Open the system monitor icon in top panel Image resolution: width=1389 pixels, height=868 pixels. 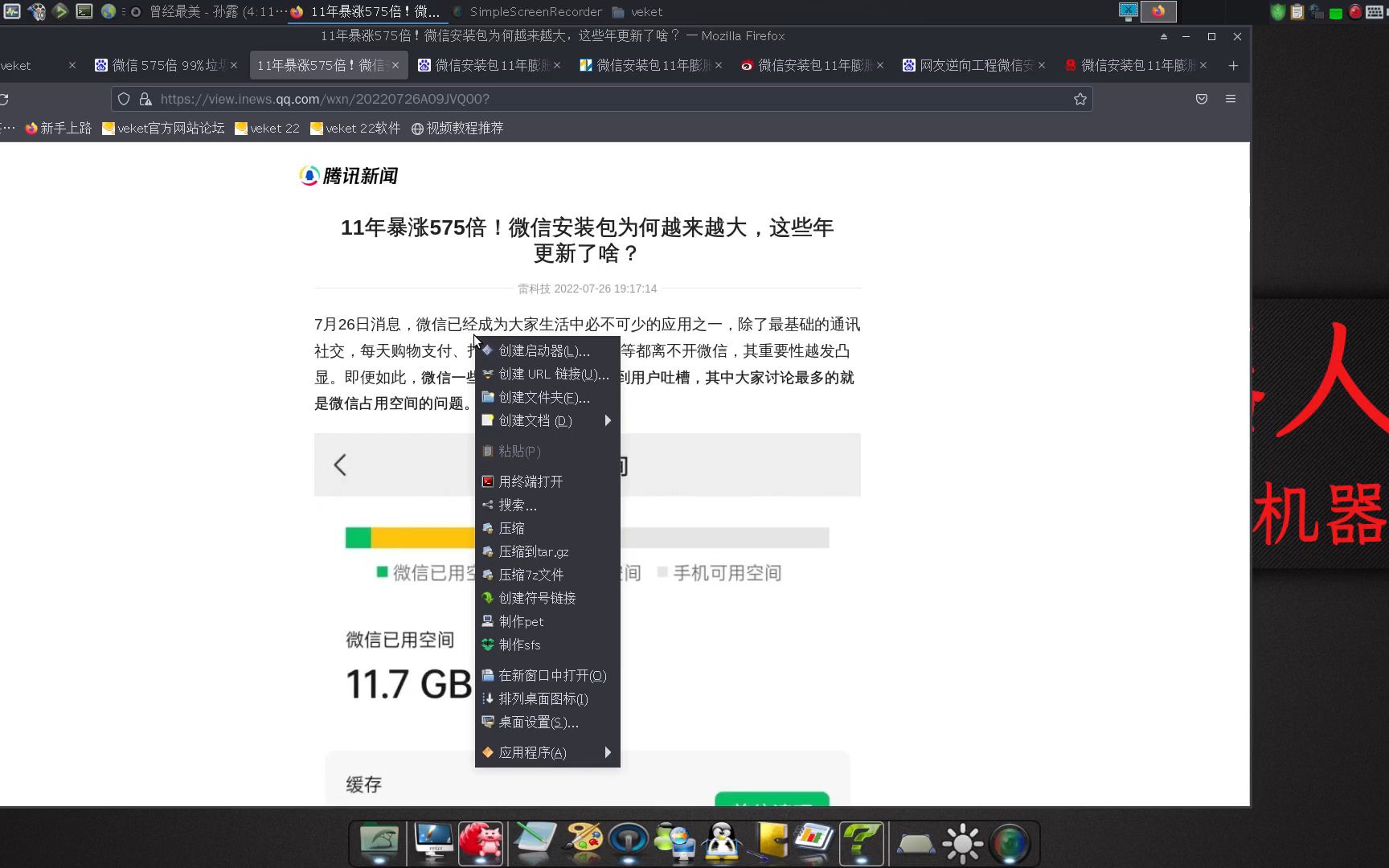tap(12, 11)
